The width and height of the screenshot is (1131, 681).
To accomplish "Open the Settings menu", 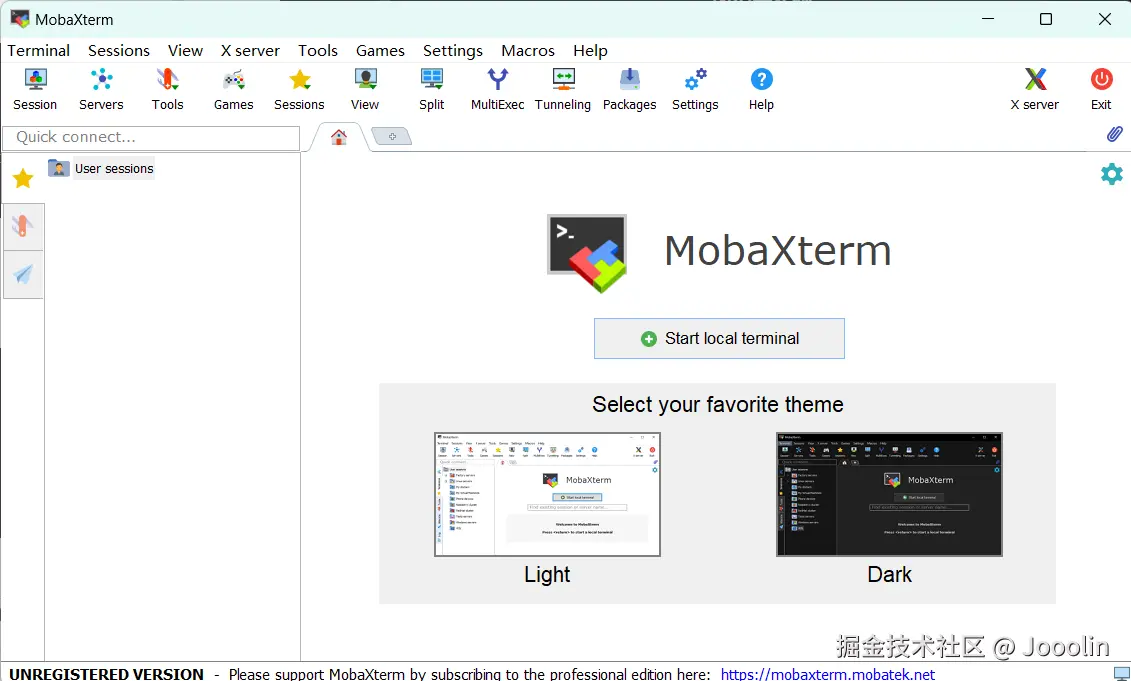I will point(453,50).
